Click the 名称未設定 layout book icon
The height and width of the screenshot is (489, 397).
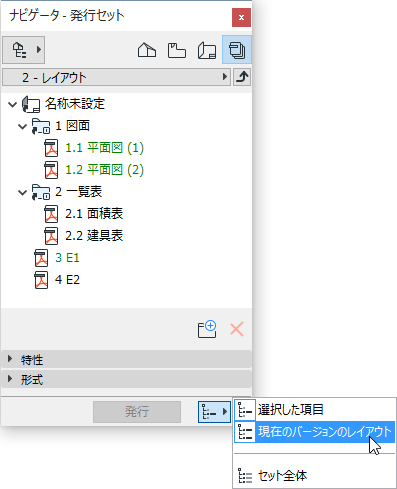[x=31, y=104]
